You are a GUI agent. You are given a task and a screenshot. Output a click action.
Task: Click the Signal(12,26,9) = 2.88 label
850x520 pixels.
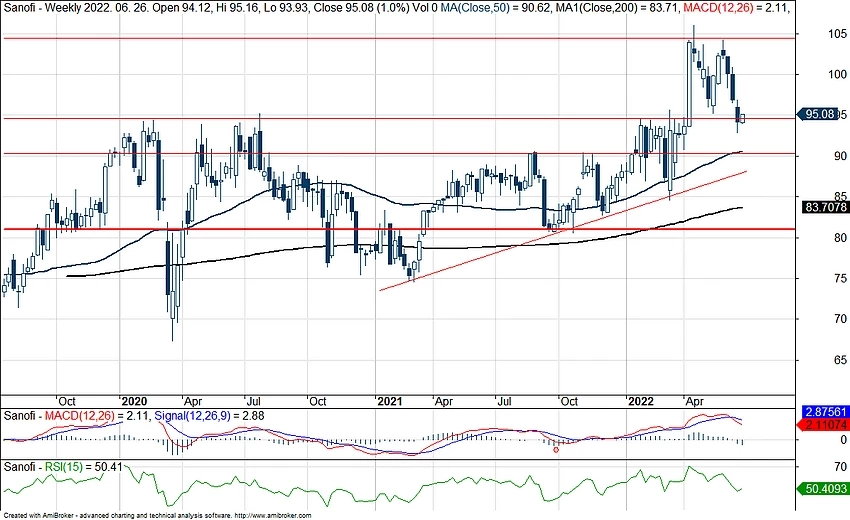[x=209, y=416]
